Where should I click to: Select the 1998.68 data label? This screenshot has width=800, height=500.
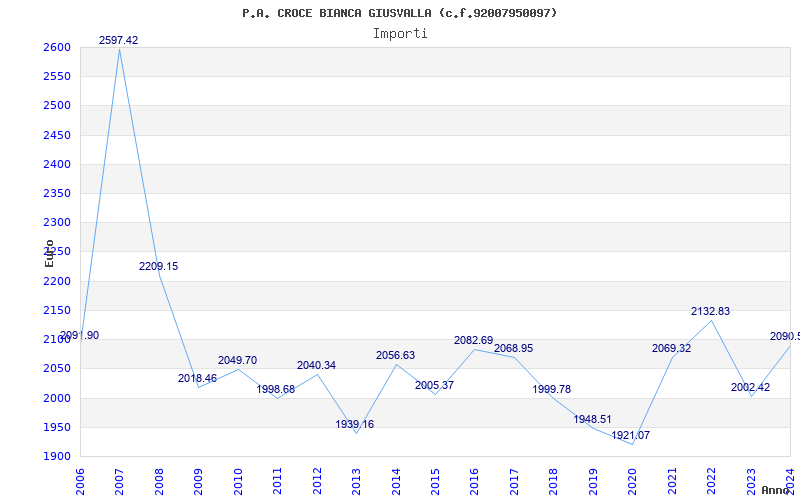click(276, 389)
